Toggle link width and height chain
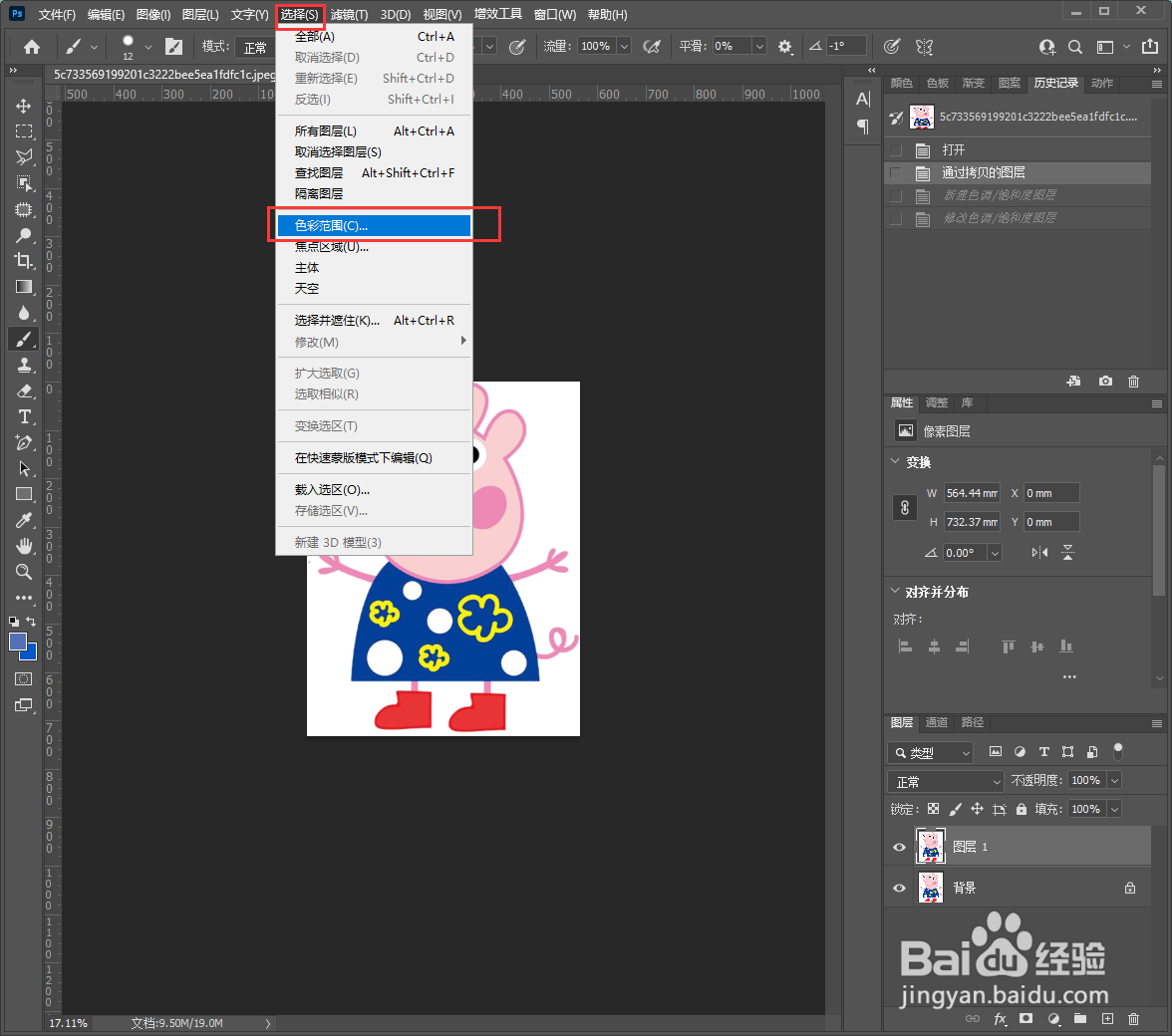The height and width of the screenshot is (1036, 1172). click(905, 508)
